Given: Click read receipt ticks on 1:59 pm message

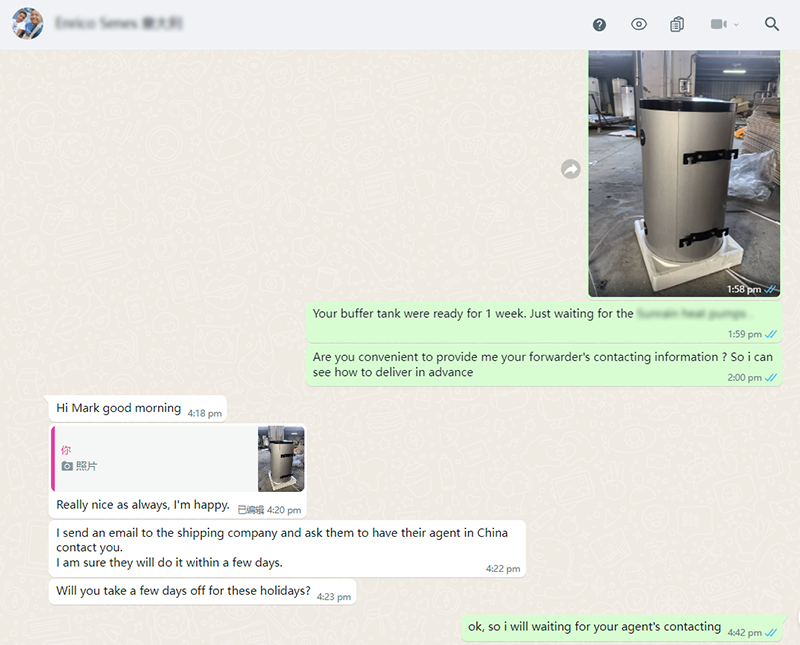Looking at the screenshot, I should coord(771,334).
